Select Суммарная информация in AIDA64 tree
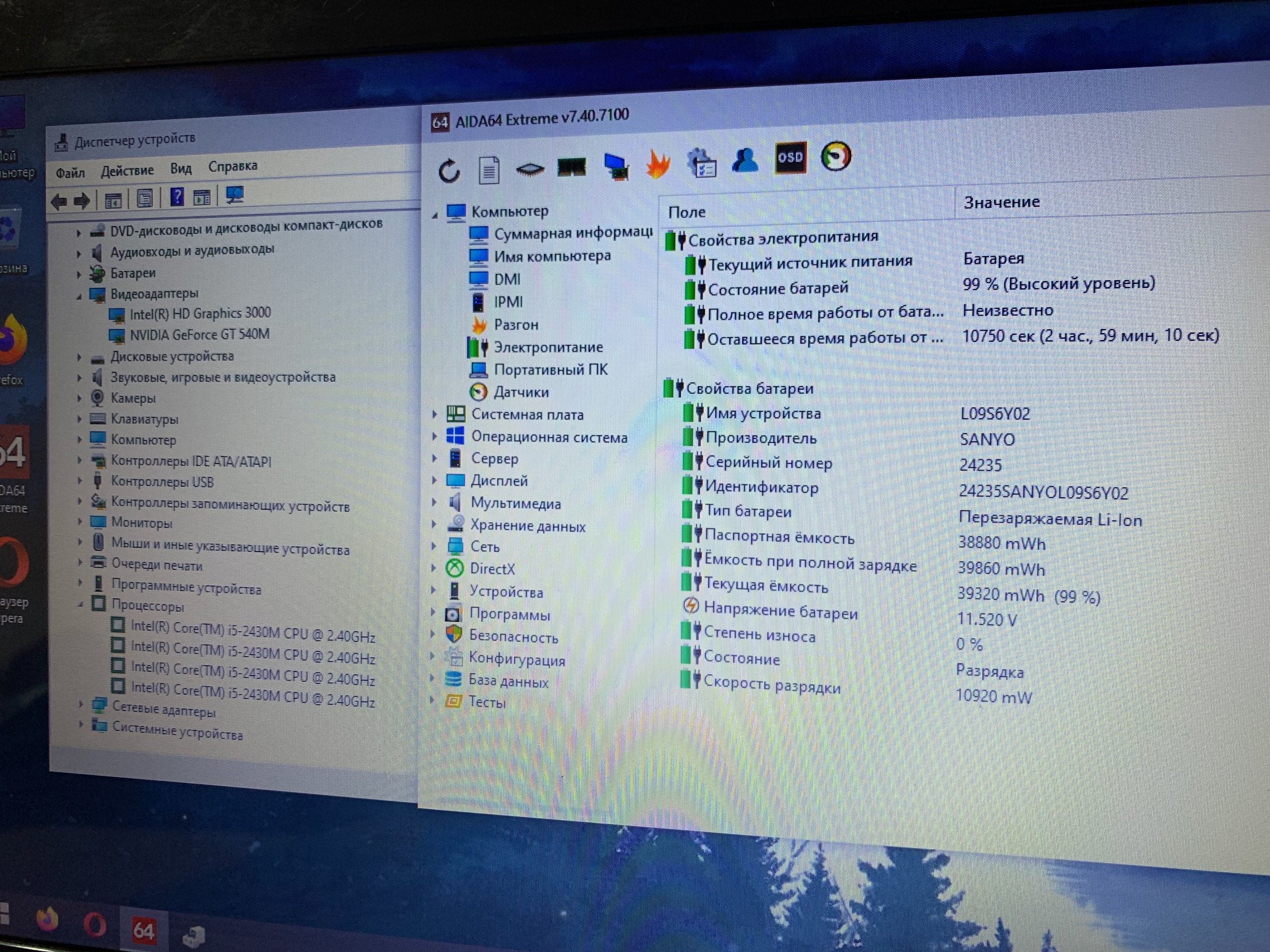The image size is (1270, 952). 573,233
